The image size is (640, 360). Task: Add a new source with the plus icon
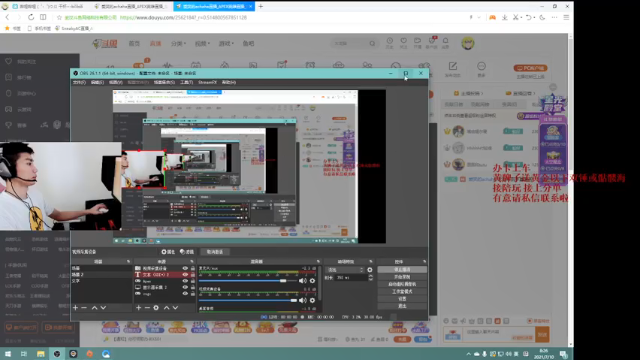point(138,308)
